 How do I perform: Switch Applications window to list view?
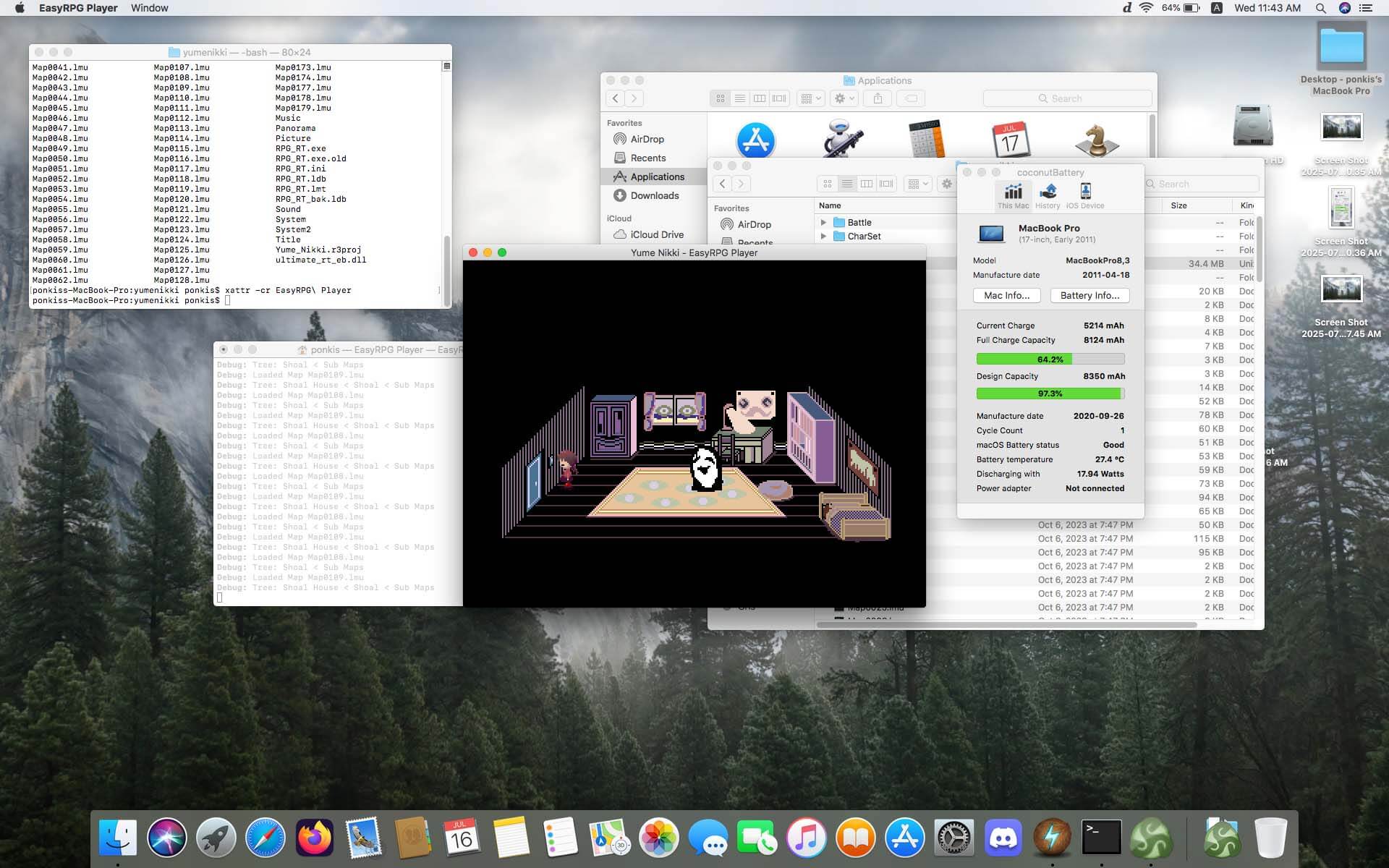[740, 98]
